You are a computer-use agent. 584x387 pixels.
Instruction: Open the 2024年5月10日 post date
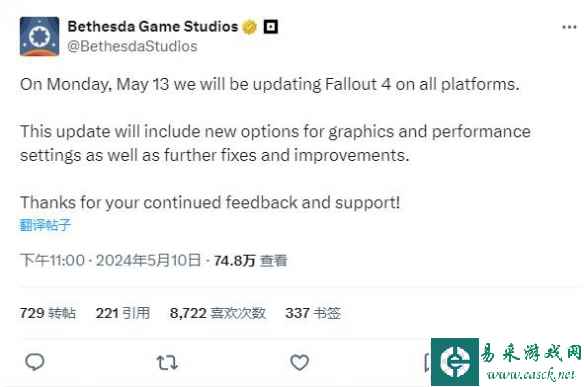[x=149, y=260]
